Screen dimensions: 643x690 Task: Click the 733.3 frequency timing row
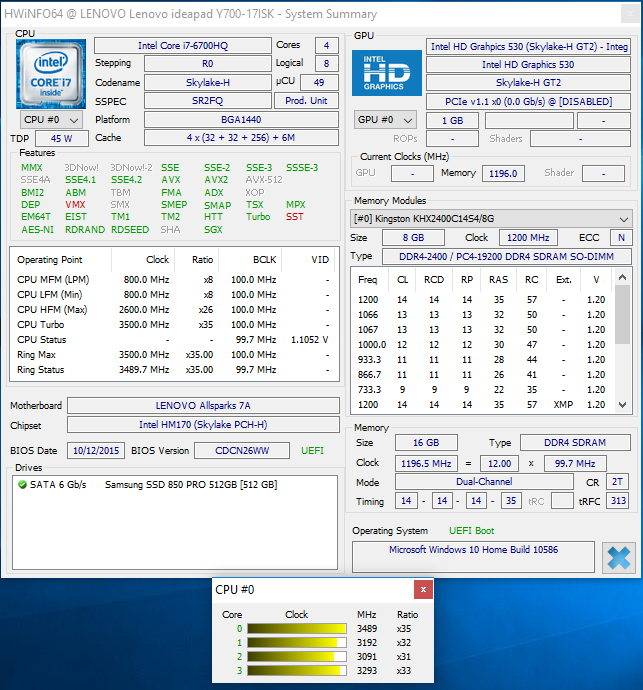pyautogui.click(x=482, y=389)
